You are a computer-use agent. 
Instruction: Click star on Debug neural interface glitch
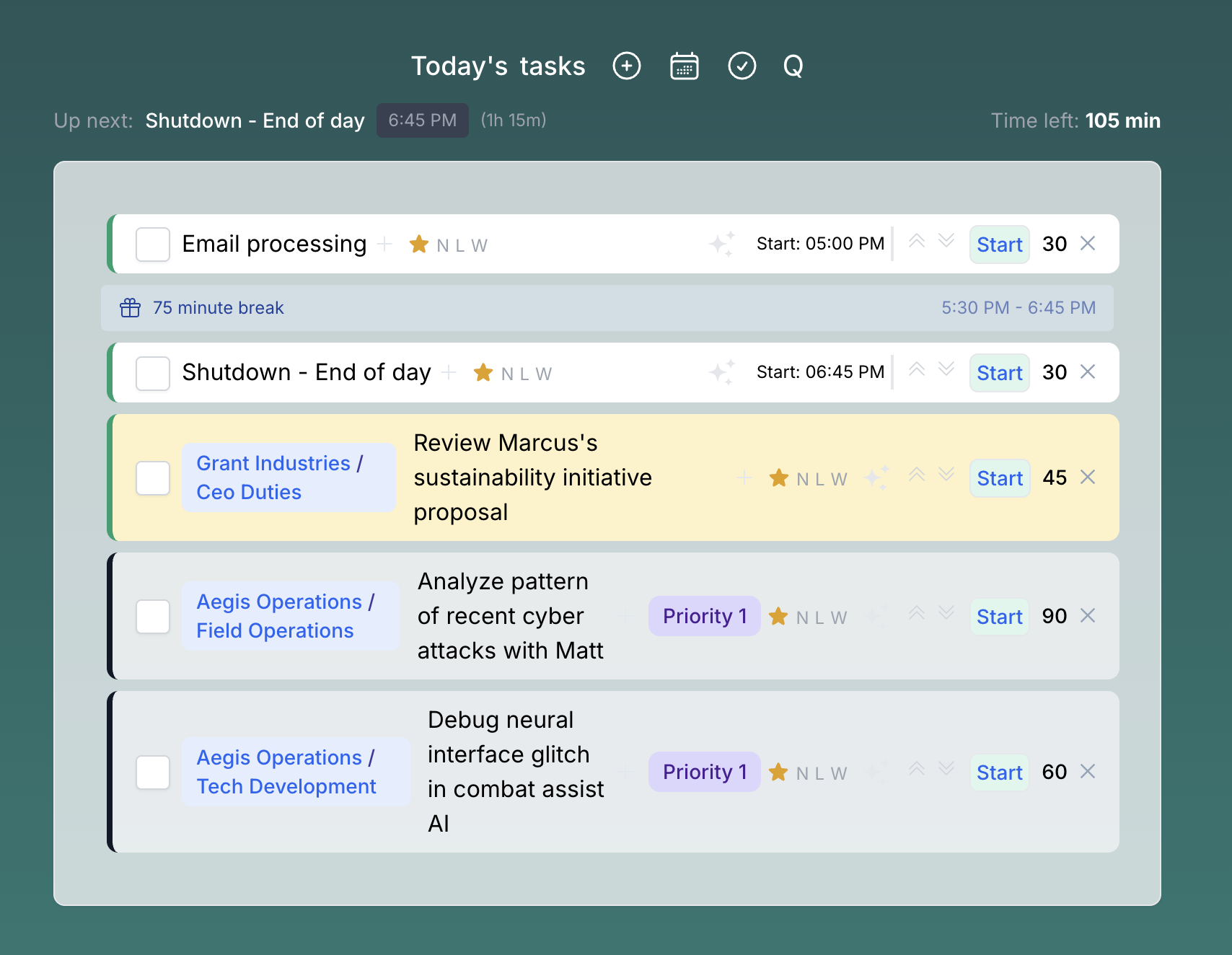(778, 772)
